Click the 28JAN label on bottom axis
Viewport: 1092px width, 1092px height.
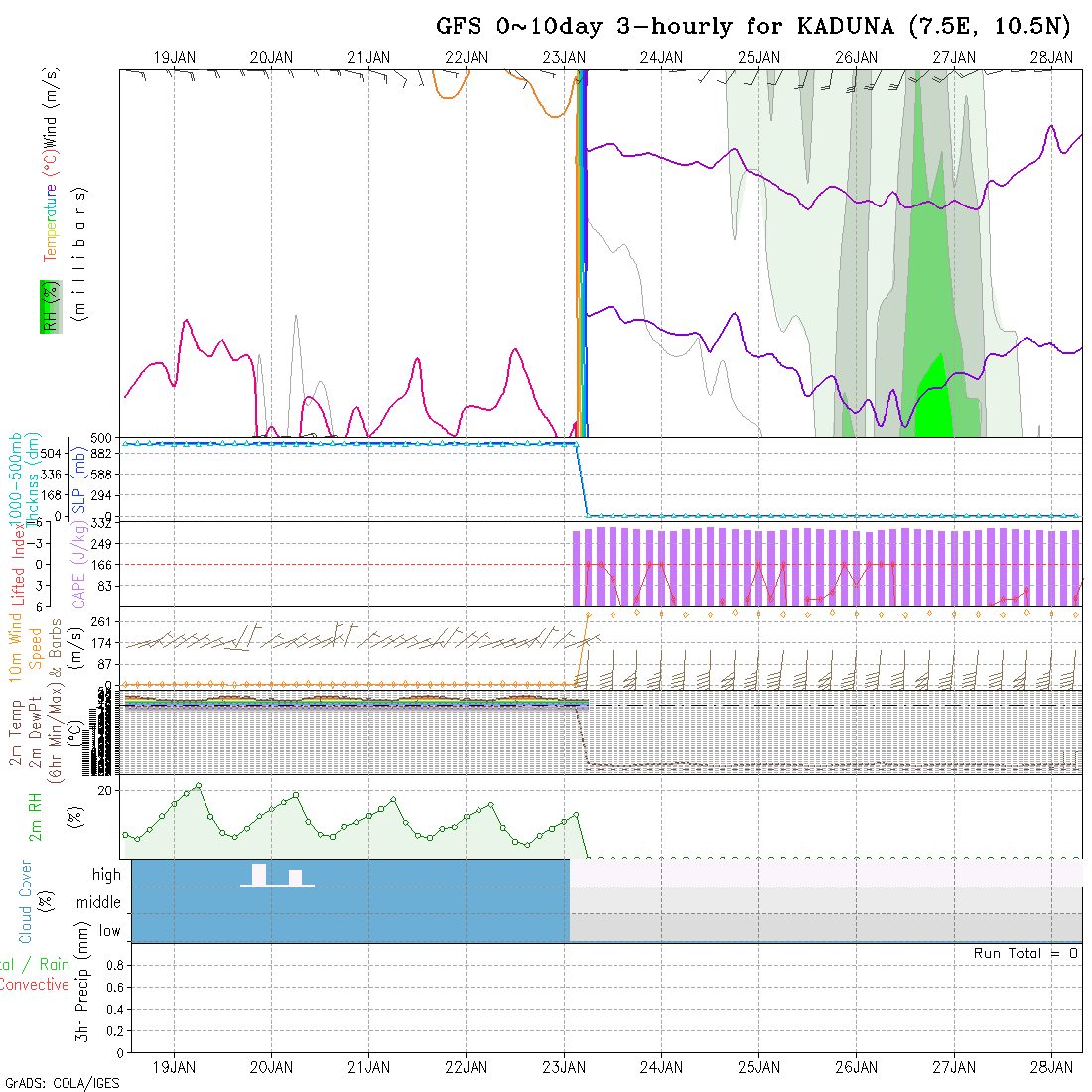click(x=1050, y=1067)
